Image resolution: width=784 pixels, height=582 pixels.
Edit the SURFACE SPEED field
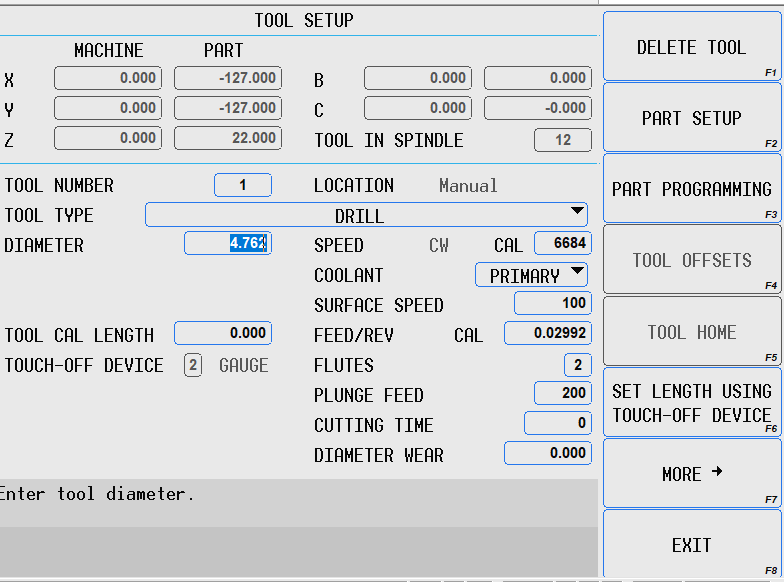[552, 304]
